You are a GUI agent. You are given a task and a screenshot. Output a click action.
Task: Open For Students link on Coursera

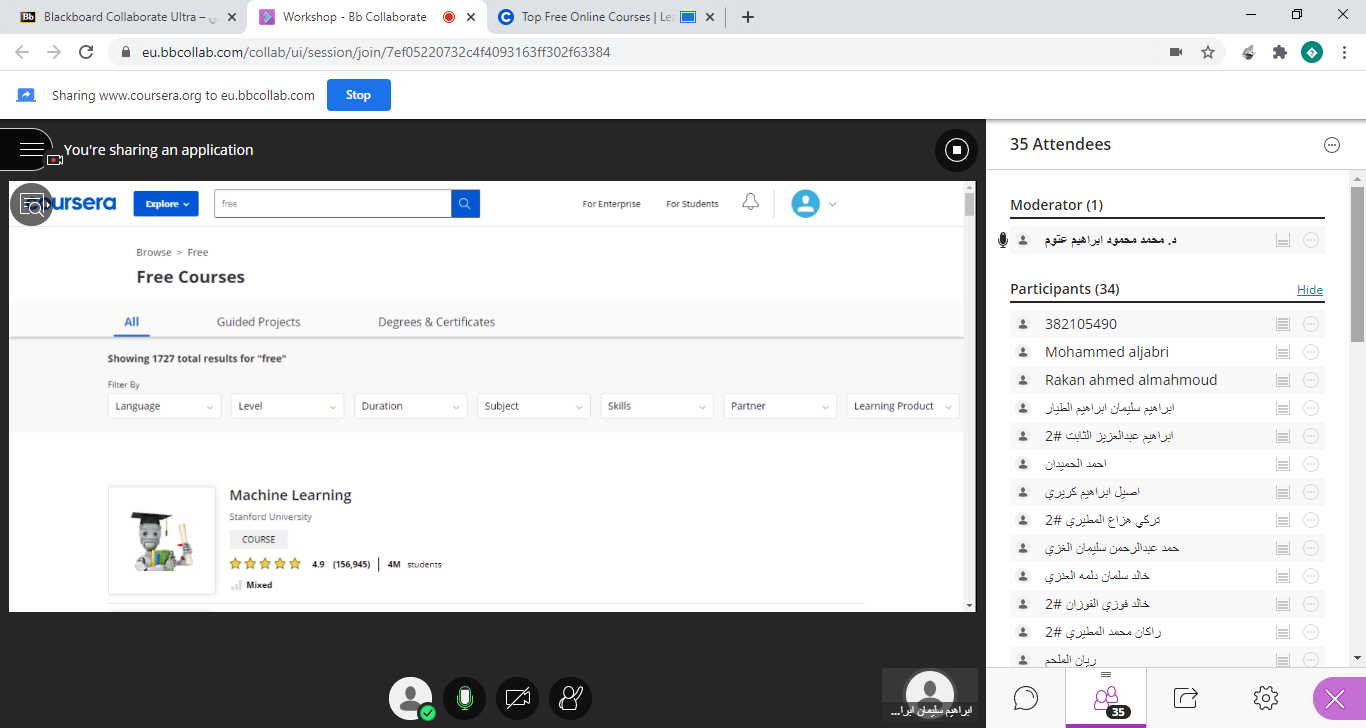click(x=692, y=204)
